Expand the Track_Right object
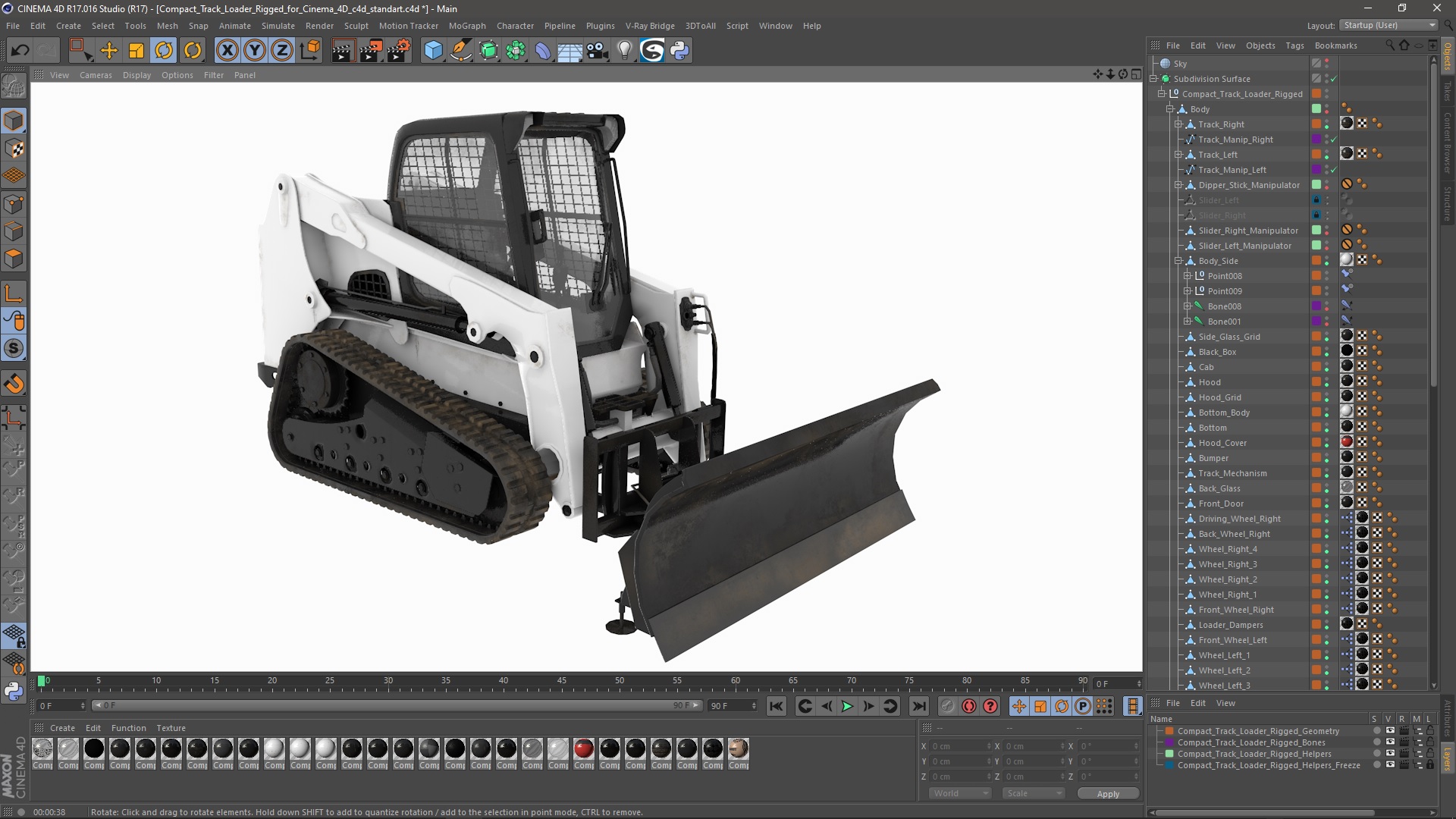This screenshot has width=1456, height=819. [x=1178, y=124]
